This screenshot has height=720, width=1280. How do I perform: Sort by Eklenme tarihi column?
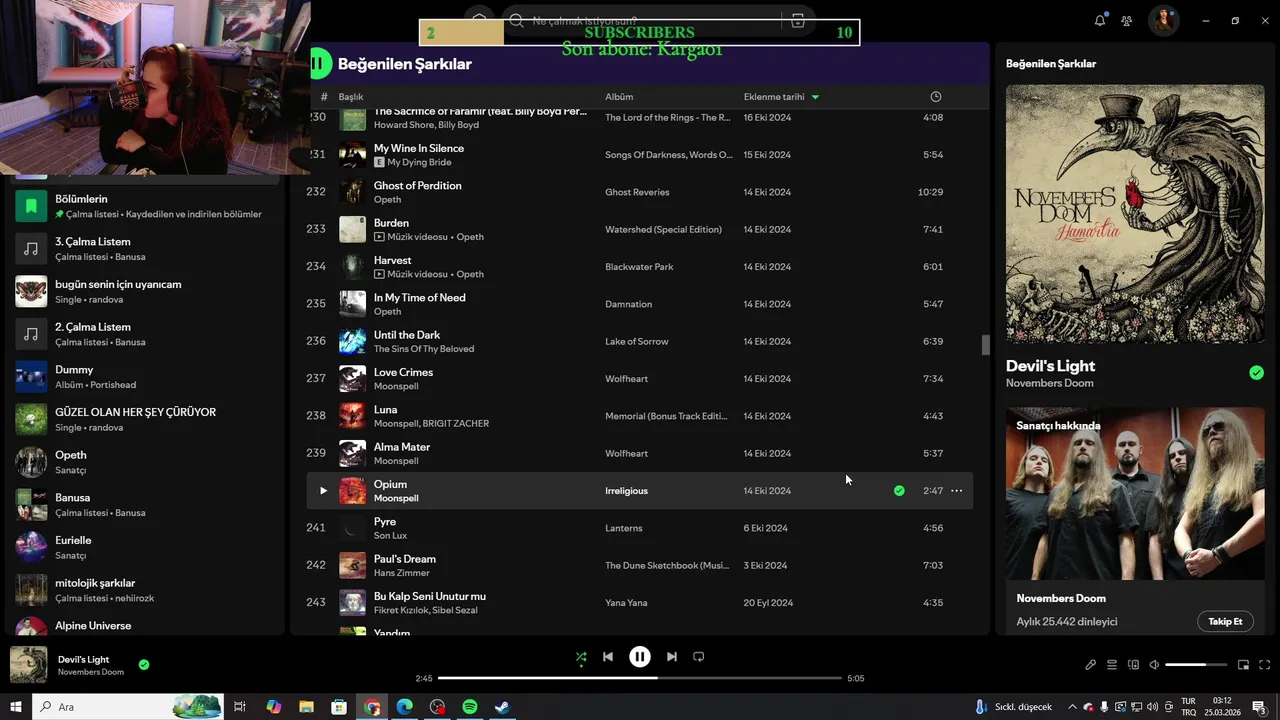click(x=775, y=97)
